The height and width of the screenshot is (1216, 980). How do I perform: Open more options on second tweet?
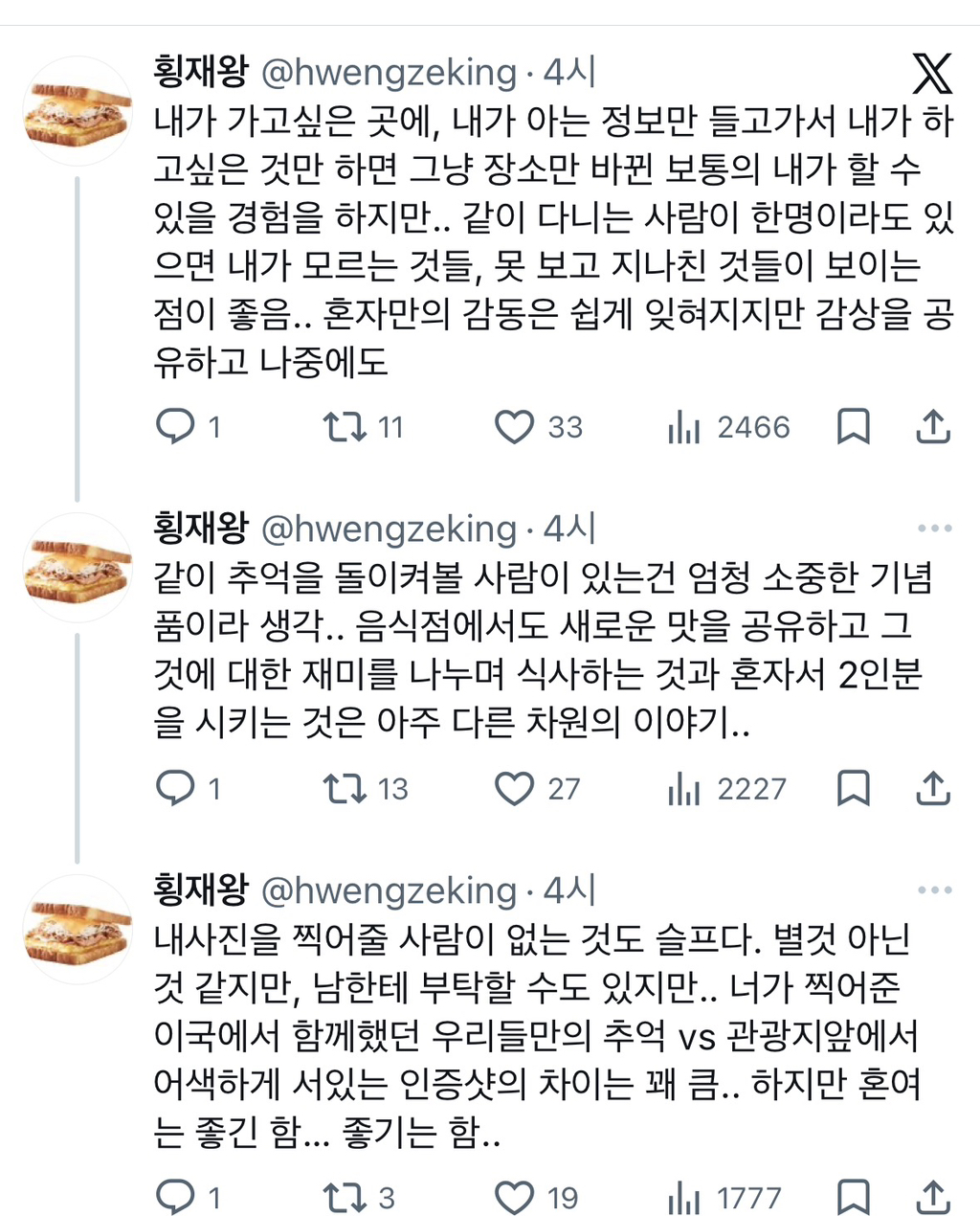tap(934, 529)
